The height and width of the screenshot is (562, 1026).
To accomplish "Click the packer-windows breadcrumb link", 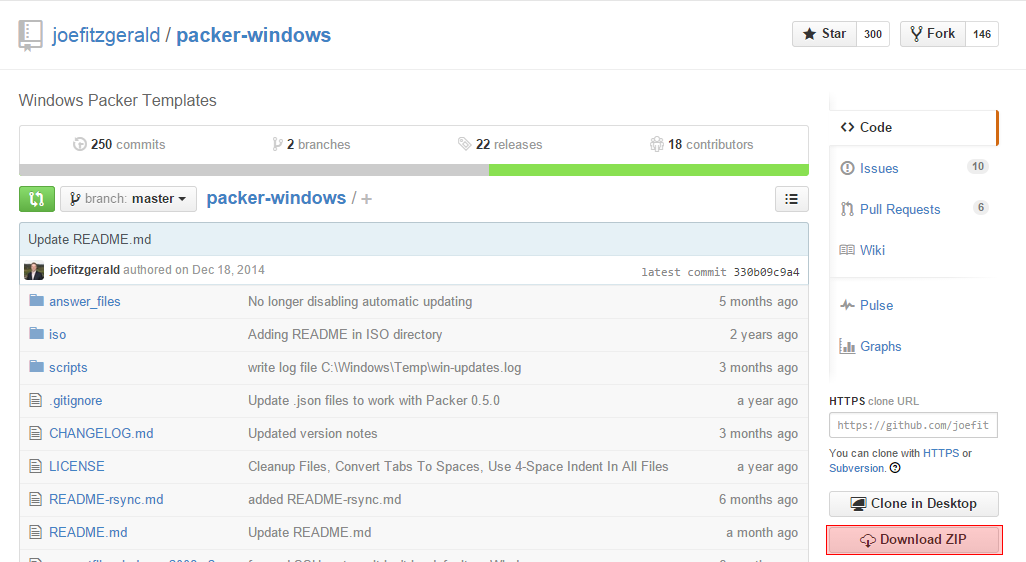I will pyautogui.click(x=276, y=198).
